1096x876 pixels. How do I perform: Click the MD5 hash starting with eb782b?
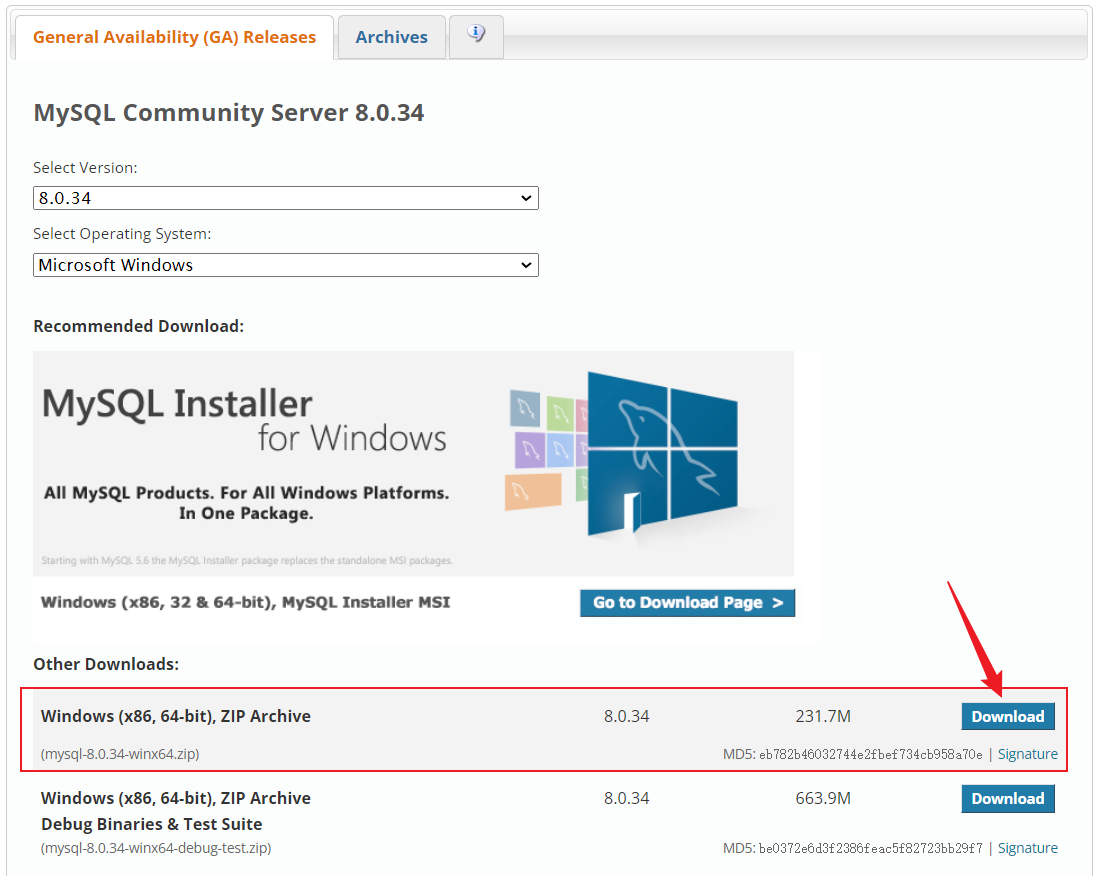coord(870,755)
